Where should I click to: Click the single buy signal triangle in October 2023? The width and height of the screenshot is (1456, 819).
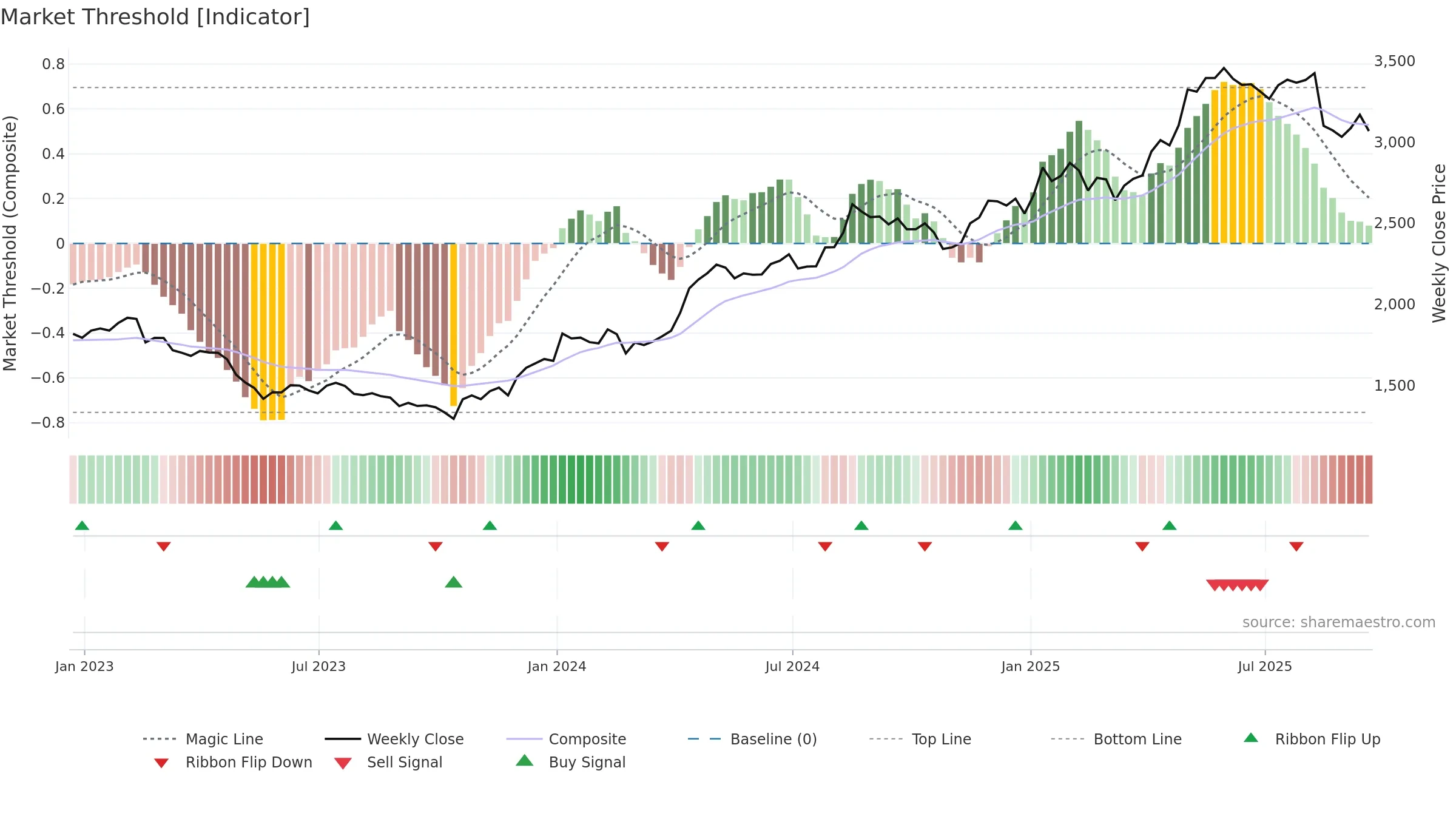[x=454, y=582]
